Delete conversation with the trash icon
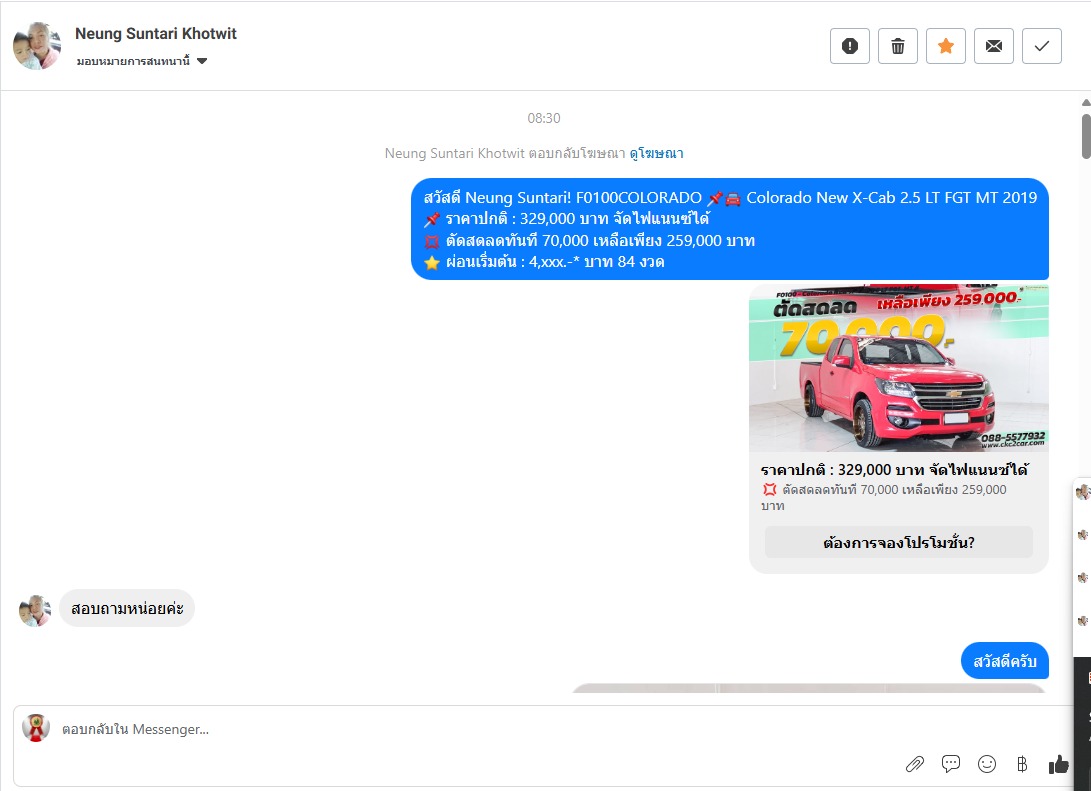The image size is (1091, 791). point(898,46)
